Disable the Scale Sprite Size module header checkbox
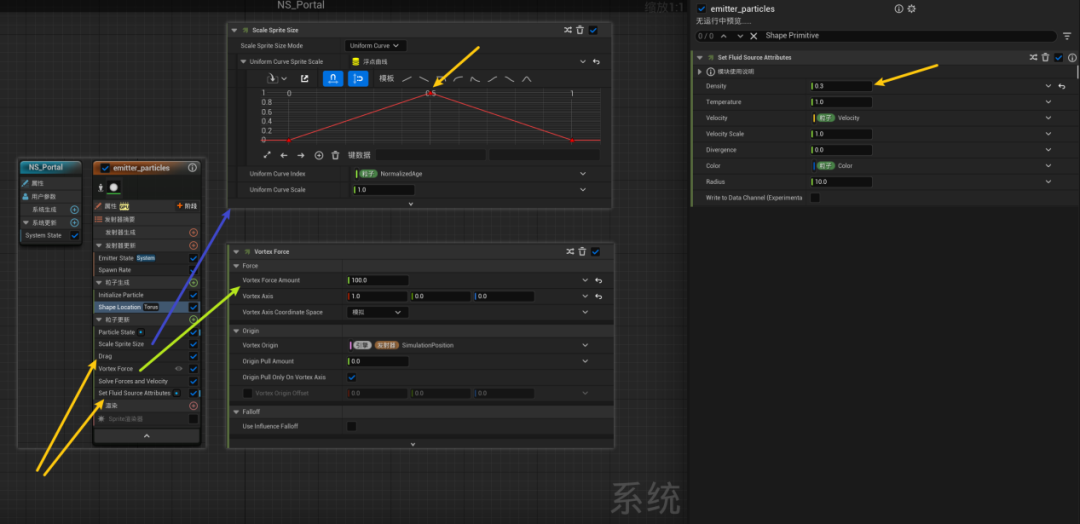Image resolution: width=1080 pixels, height=524 pixels. (593, 30)
